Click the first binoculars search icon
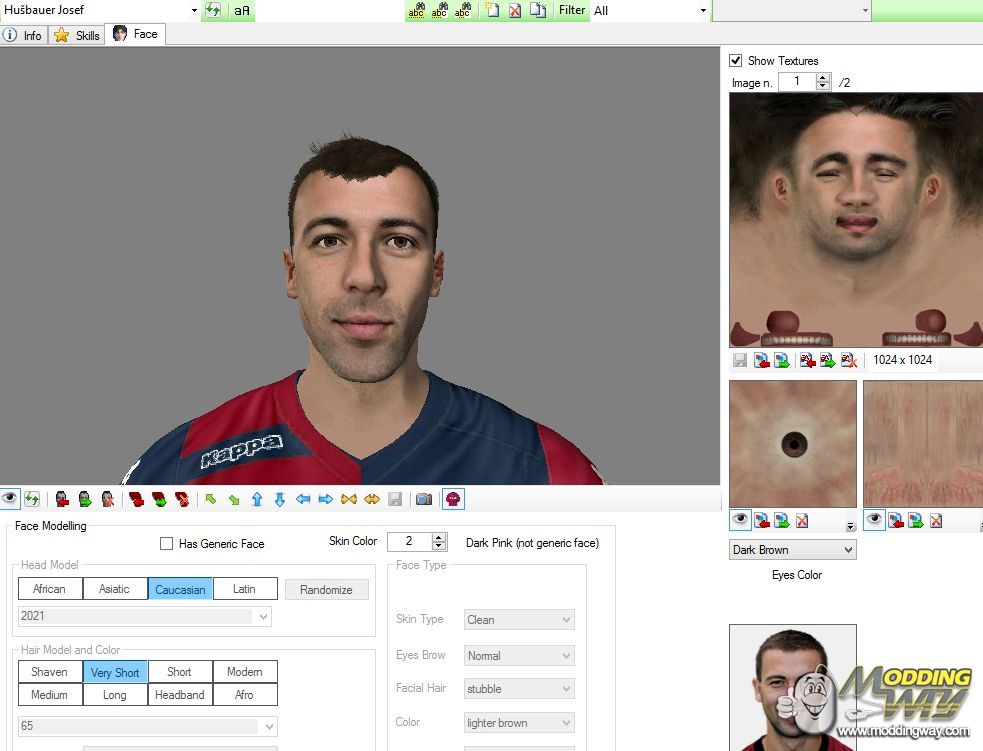The image size is (983, 751). point(417,11)
